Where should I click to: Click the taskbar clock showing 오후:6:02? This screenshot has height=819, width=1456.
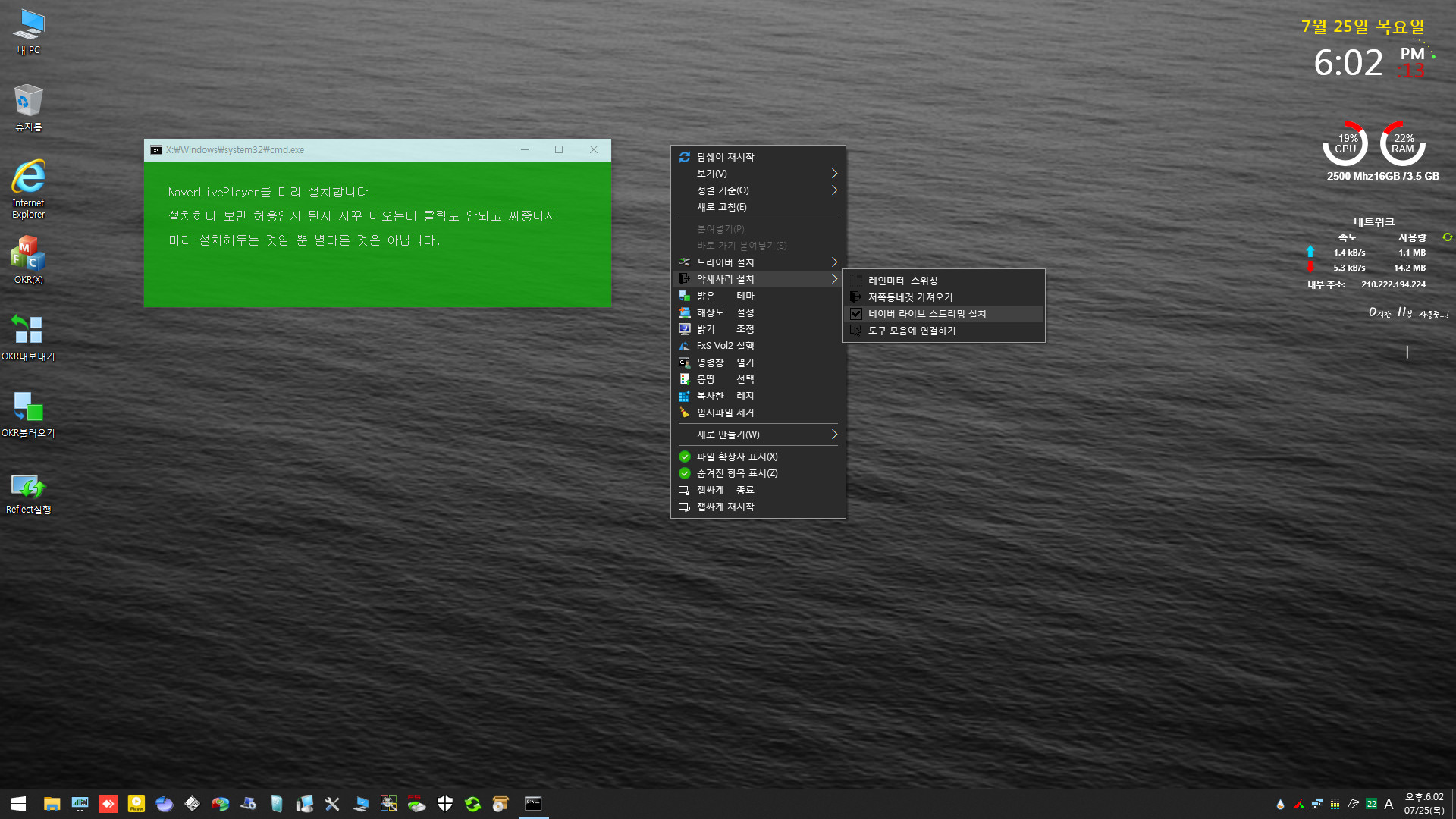tap(1424, 804)
